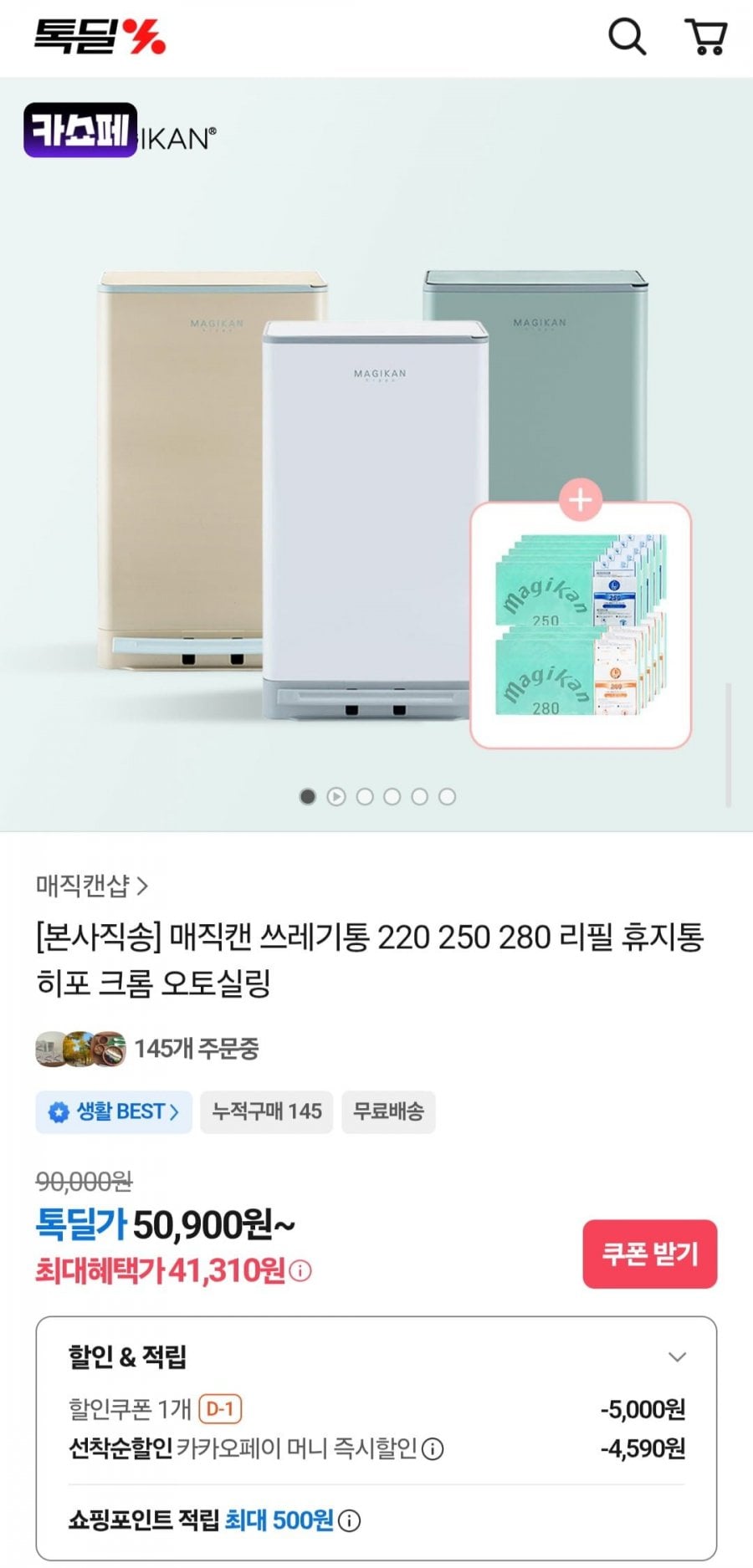
Task: Tap the 톡딜 logo
Action: (x=100, y=37)
